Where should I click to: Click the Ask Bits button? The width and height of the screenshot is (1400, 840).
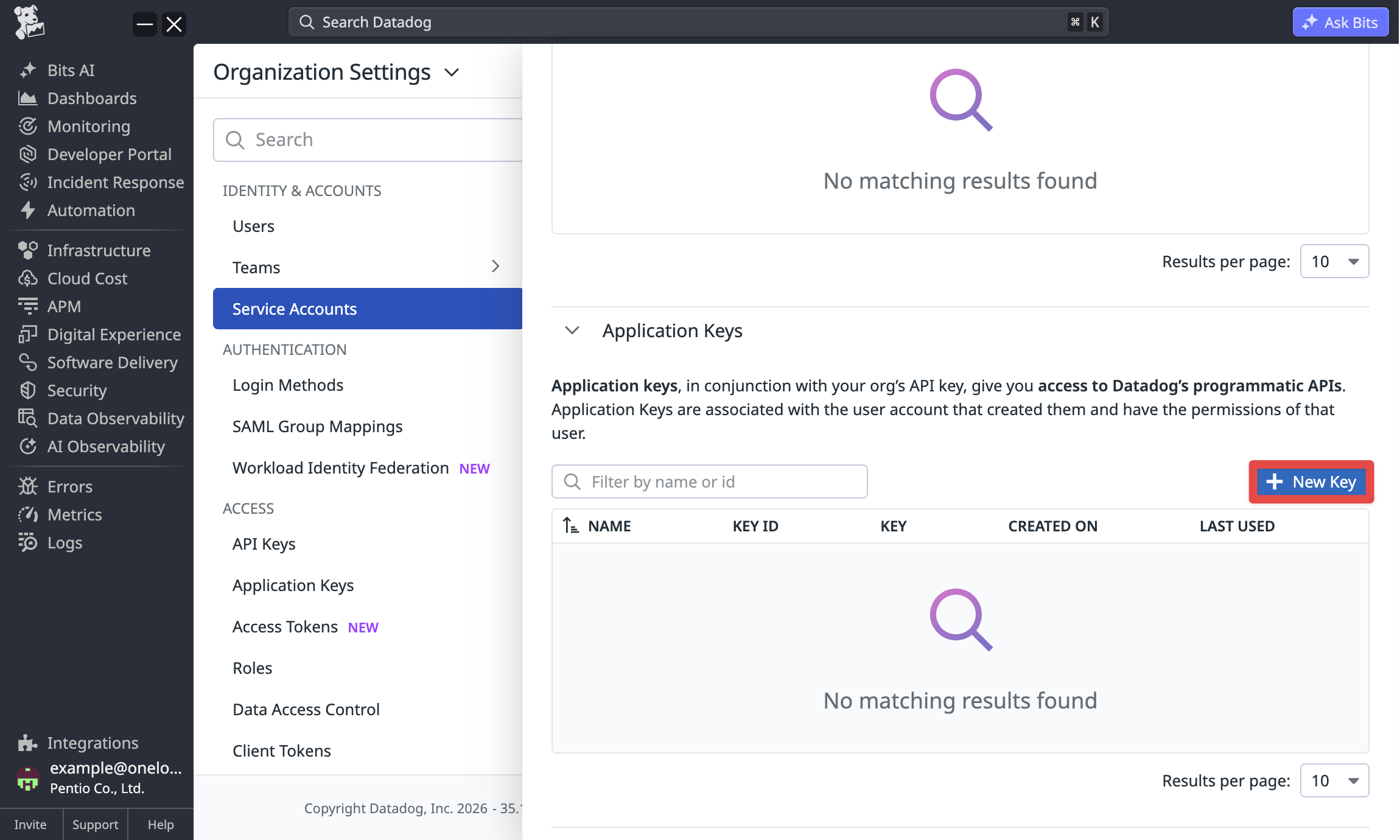click(x=1340, y=22)
